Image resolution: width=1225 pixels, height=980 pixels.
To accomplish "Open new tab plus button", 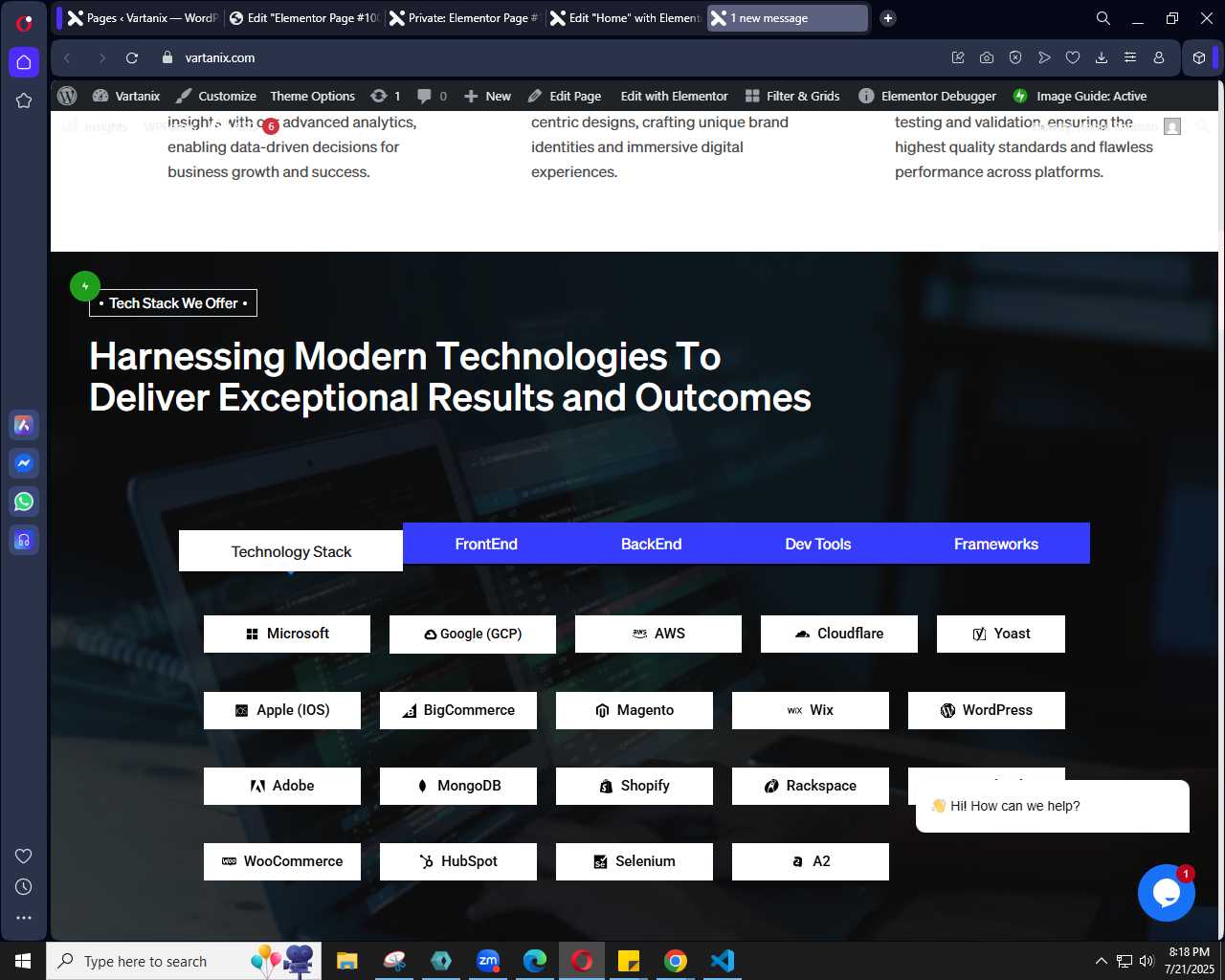I will coord(888,18).
